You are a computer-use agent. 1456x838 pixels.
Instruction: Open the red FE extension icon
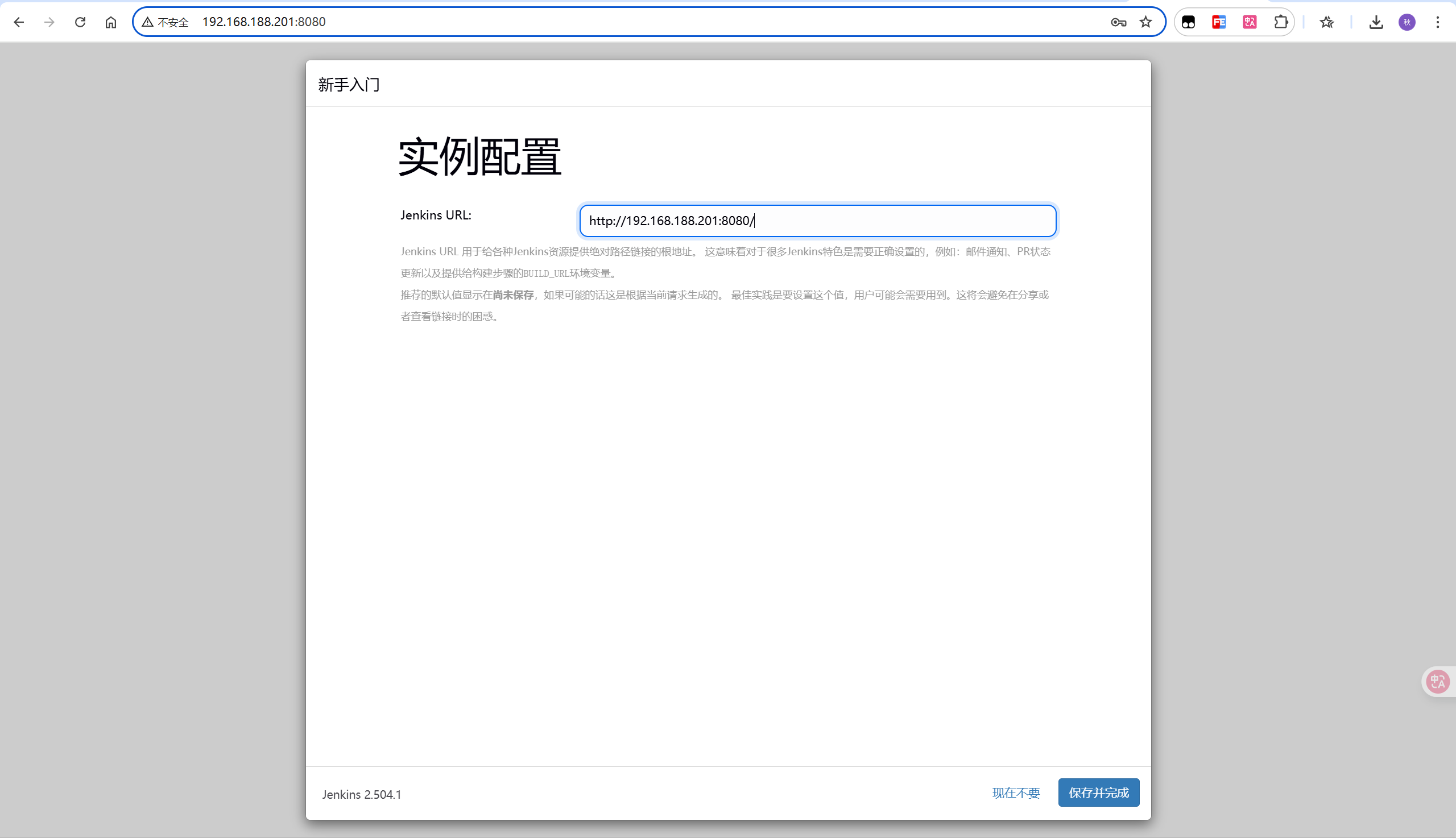coord(1219,22)
